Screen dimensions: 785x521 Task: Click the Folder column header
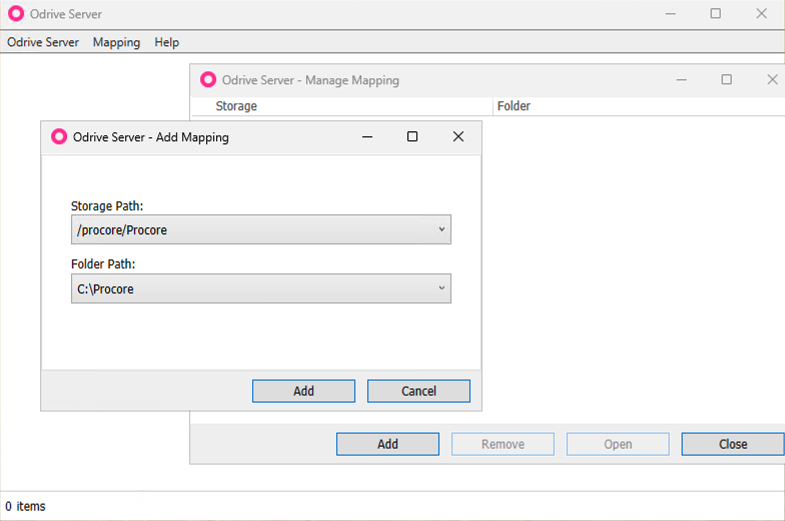(513, 106)
